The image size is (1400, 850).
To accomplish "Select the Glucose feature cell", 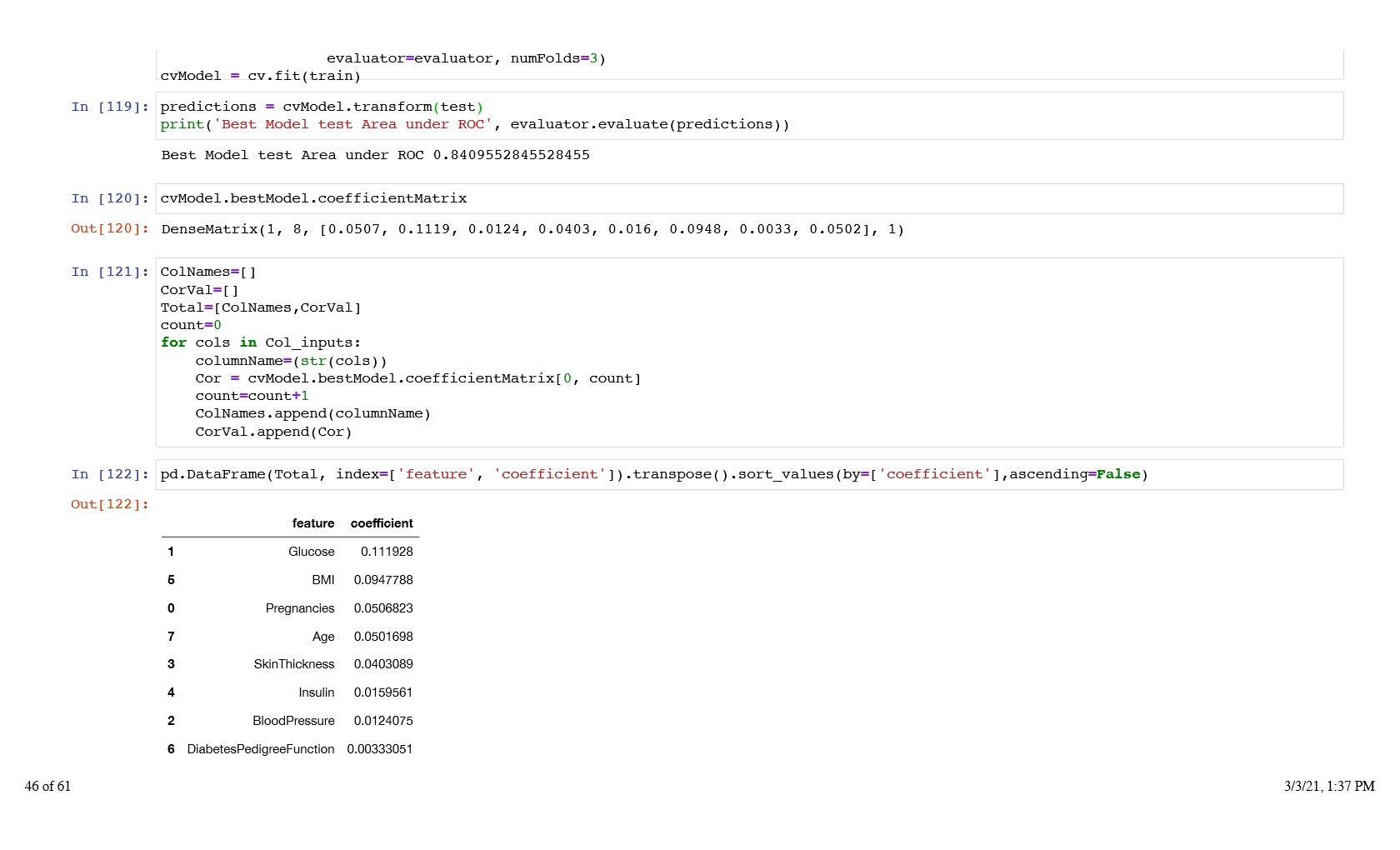I will point(311,552).
